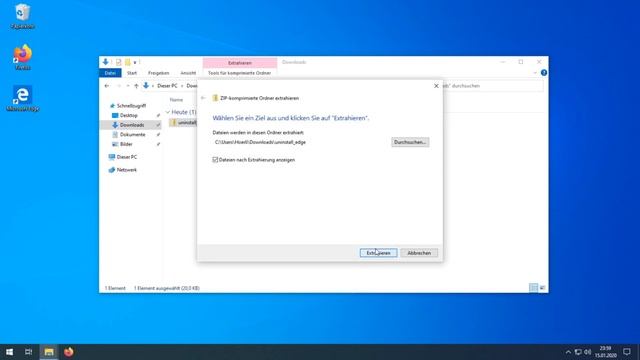Switch to details view in status bar

[533, 288]
